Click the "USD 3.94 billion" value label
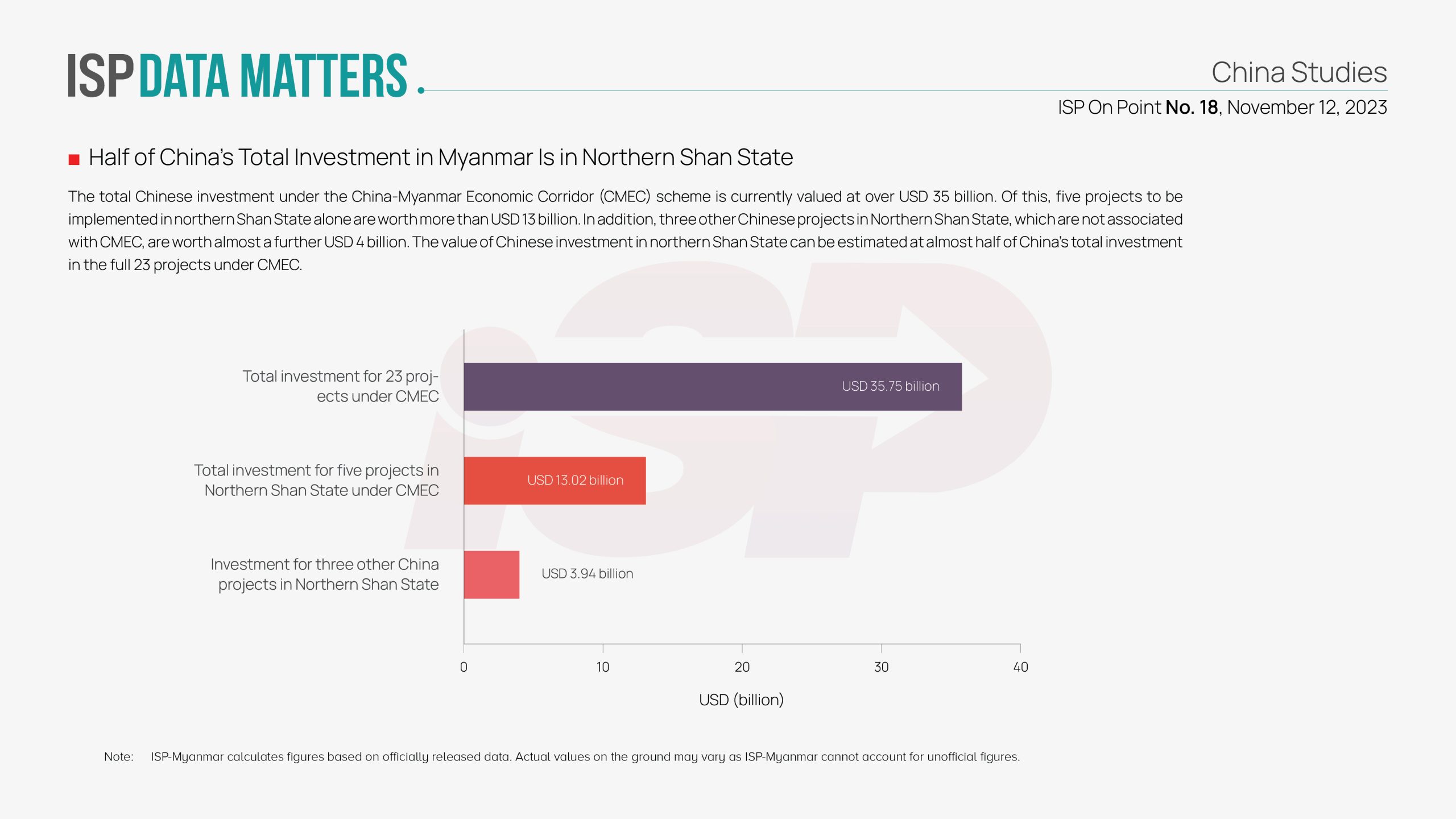This screenshot has height=819, width=1456. (587, 574)
